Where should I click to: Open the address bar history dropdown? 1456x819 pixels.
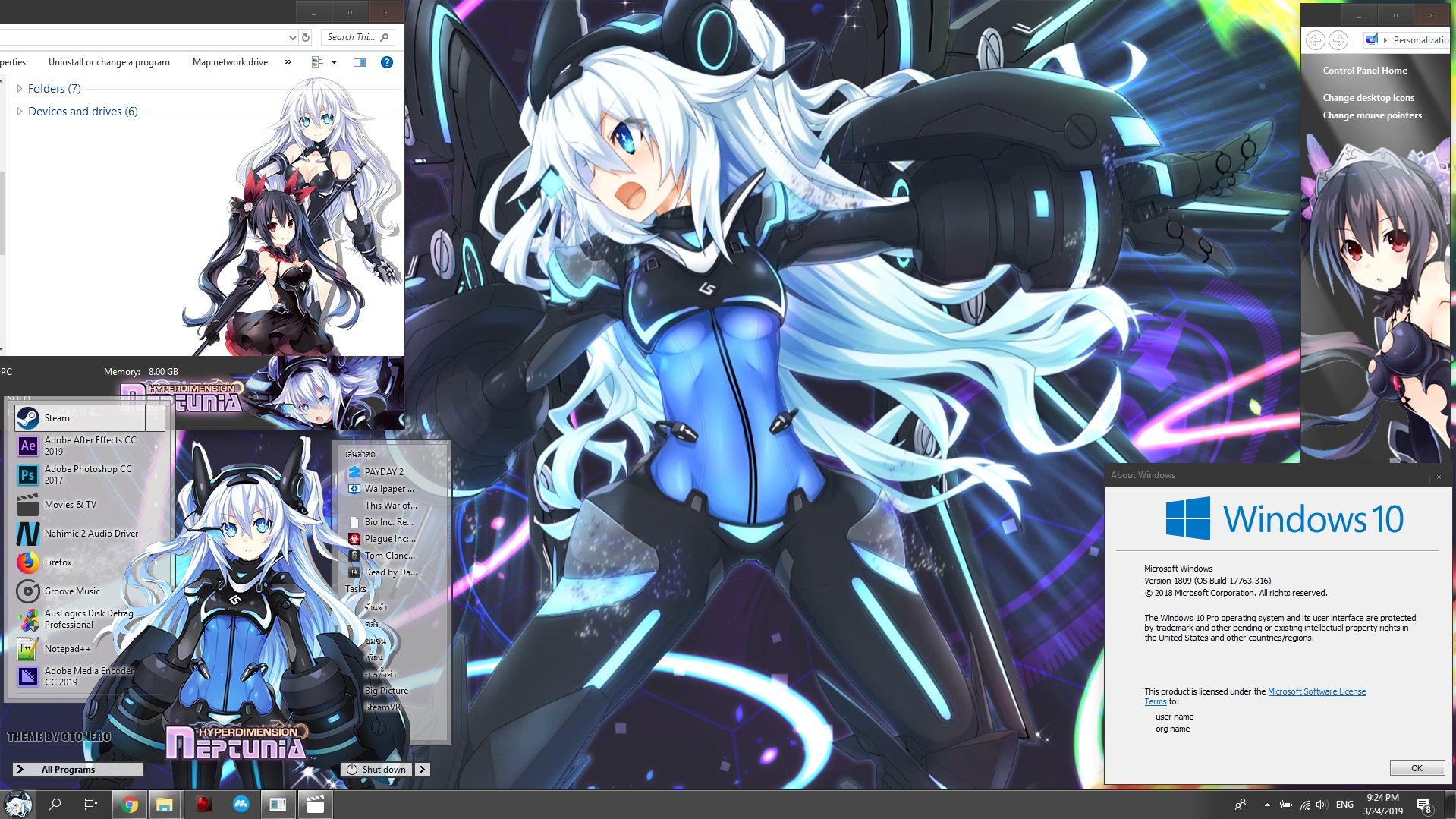pyautogui.click(x=293, y=37)
